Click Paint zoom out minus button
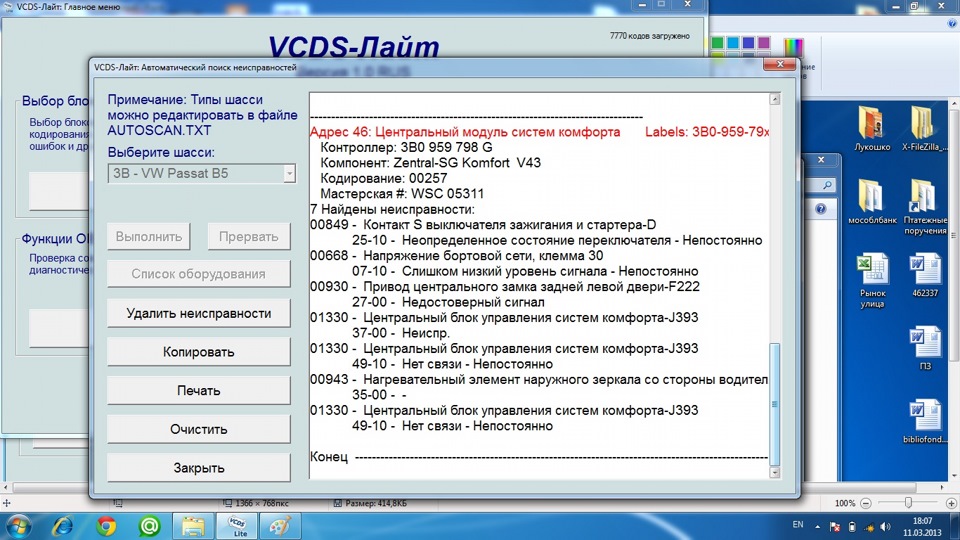Screen dimensions: 960x540 tap(866, 503)
